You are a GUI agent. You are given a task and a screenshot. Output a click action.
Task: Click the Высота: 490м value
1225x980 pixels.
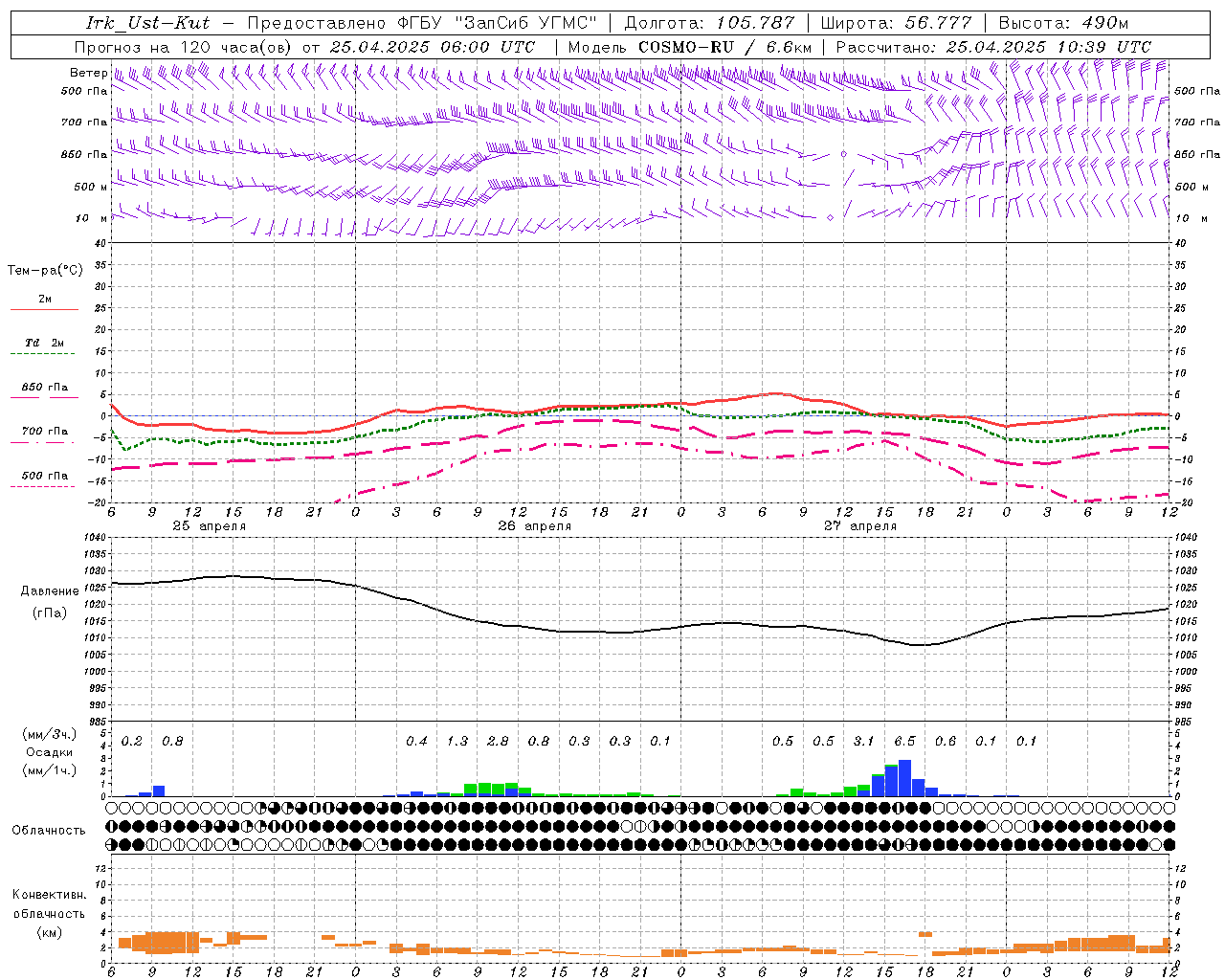pyautogui.click(x=1063, y=23)
